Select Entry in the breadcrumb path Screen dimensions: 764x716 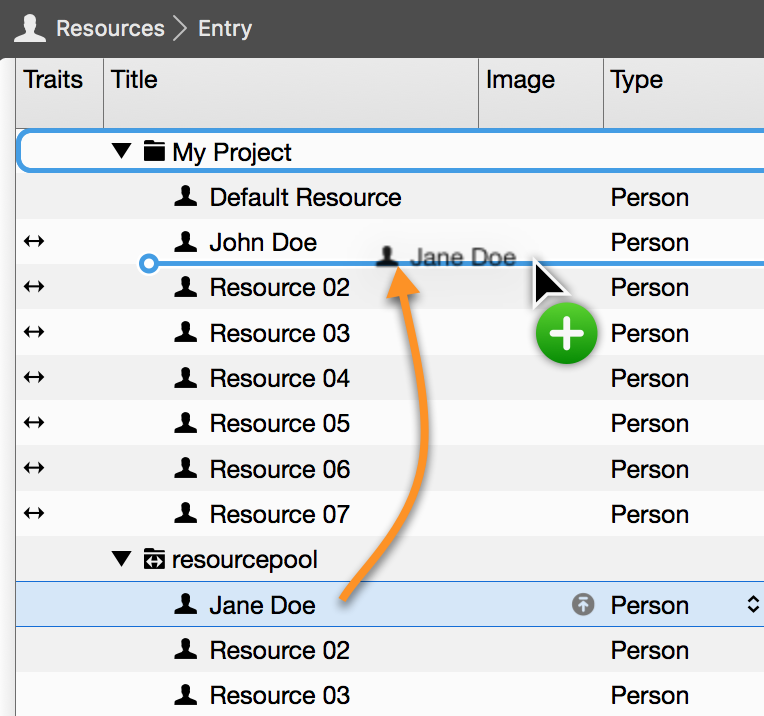(225, 28)
